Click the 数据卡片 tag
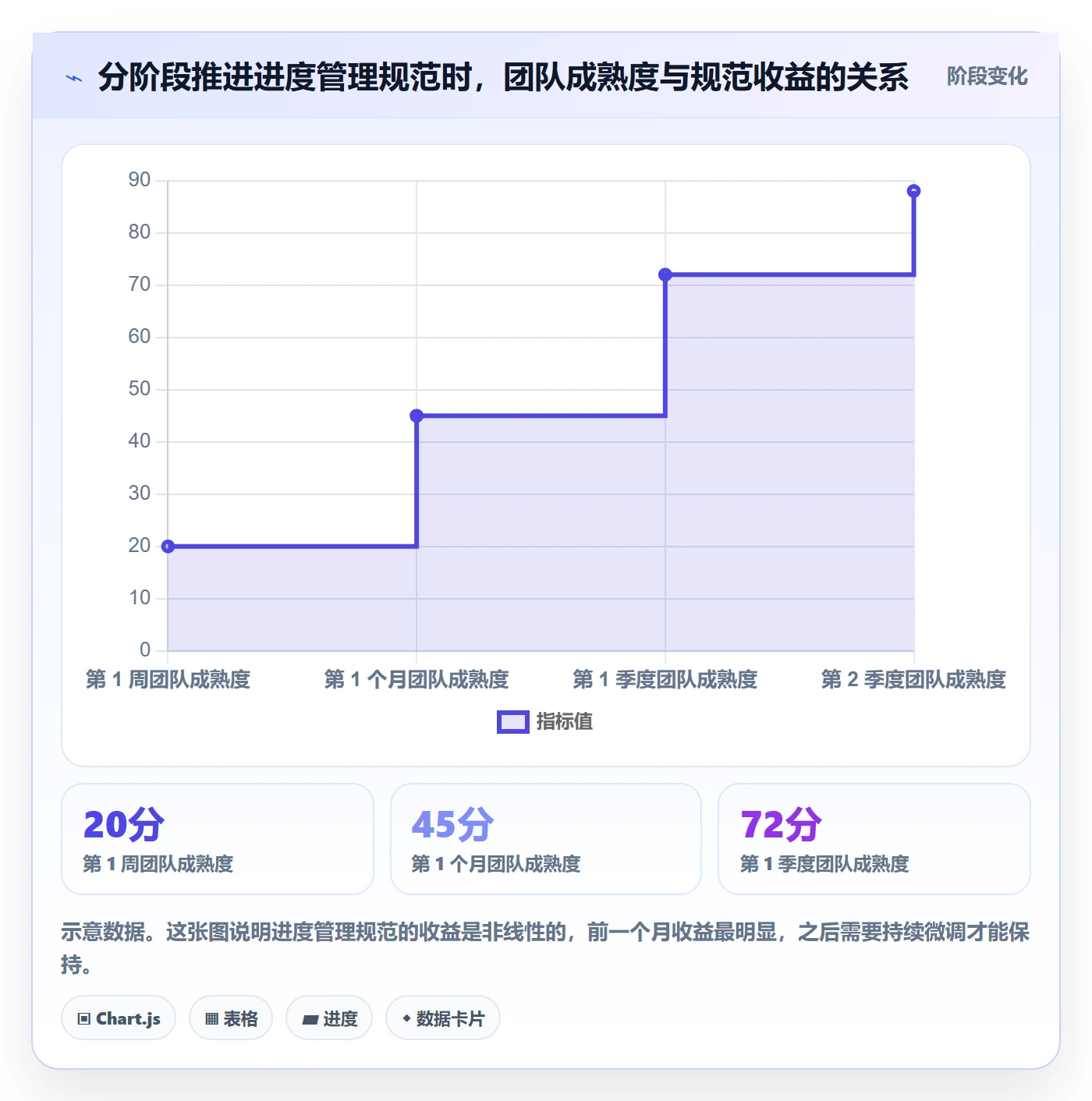1092x1101 pixels. 443,1018
